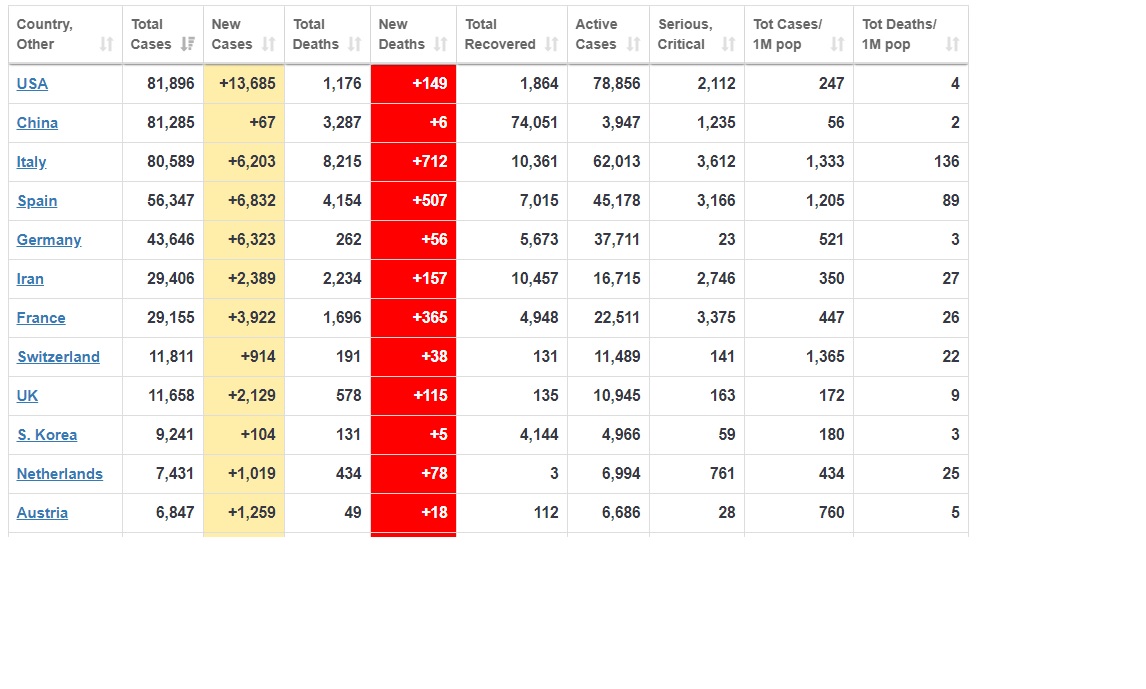Select UK new cases +2,129

[x=251, y=395]
